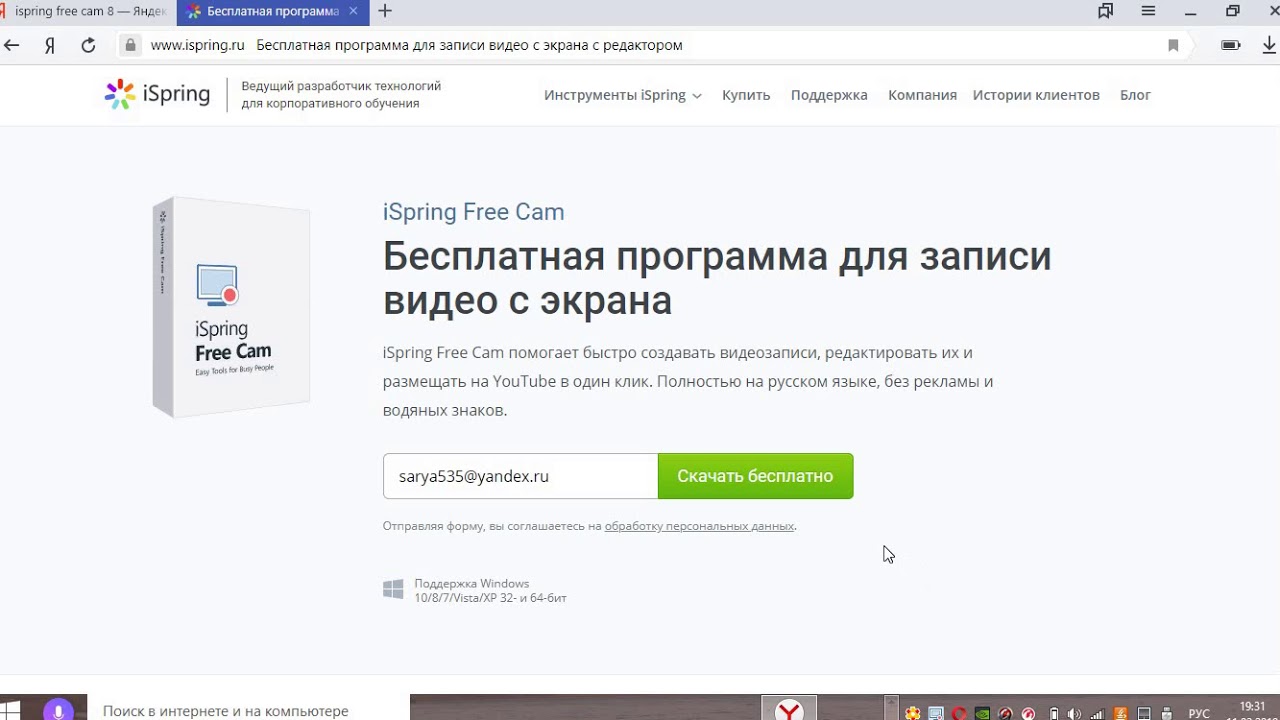
Task: Reload the page with the refresh icon
Action: click(88, 45)
